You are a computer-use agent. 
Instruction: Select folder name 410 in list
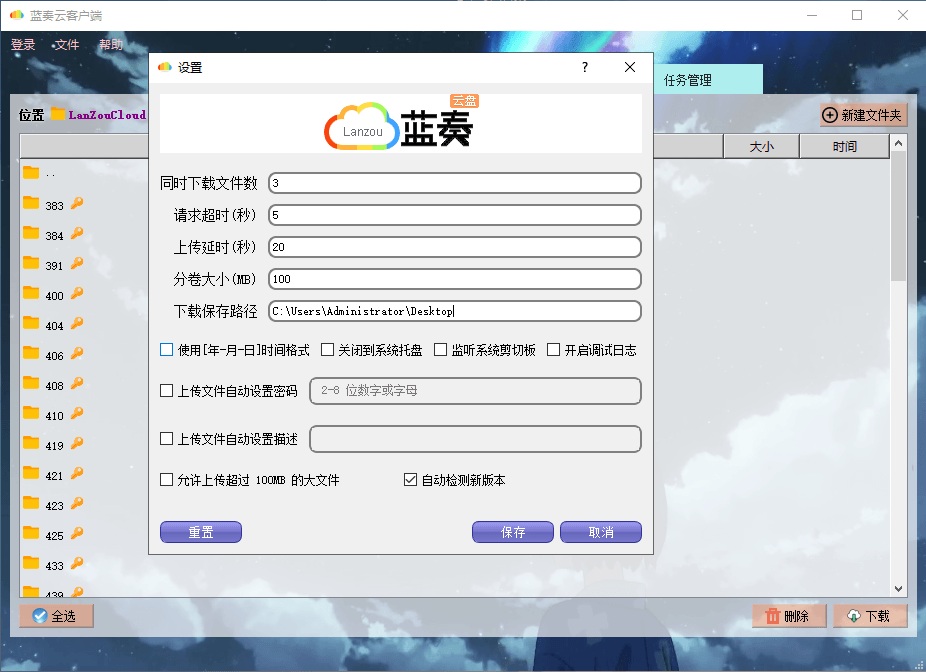click(x=54, y=416)
